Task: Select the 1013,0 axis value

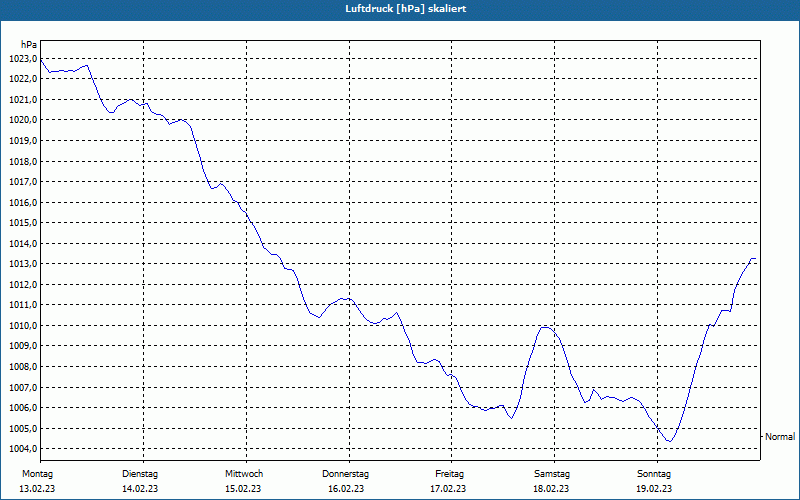Action: tap(23, 264)
